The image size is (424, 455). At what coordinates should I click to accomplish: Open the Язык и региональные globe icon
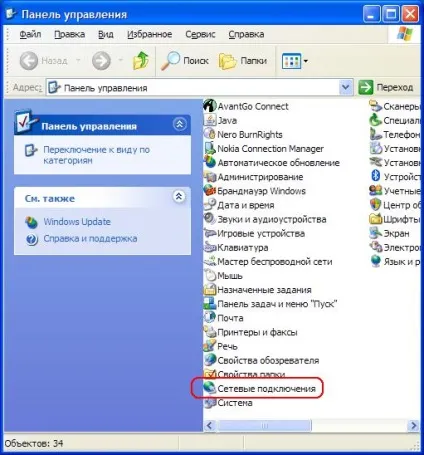tap(376, 261)
